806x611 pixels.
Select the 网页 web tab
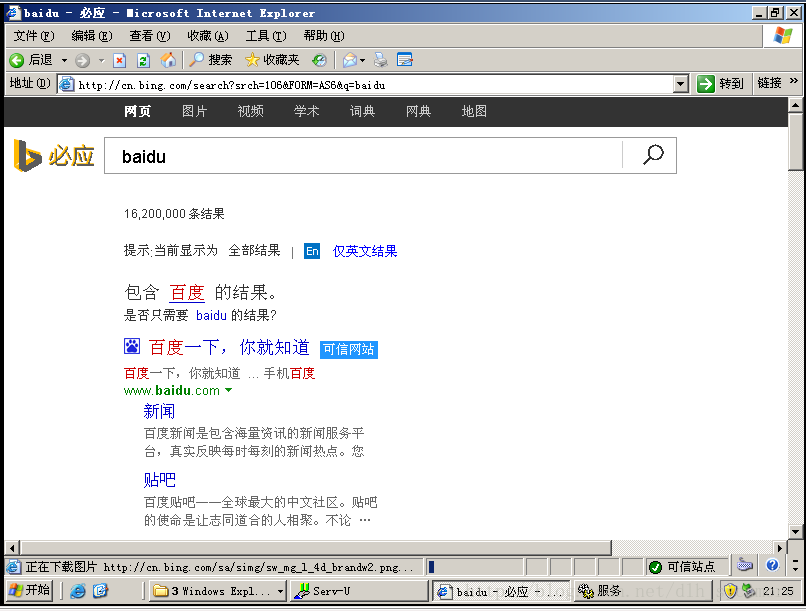coord(137,111)
